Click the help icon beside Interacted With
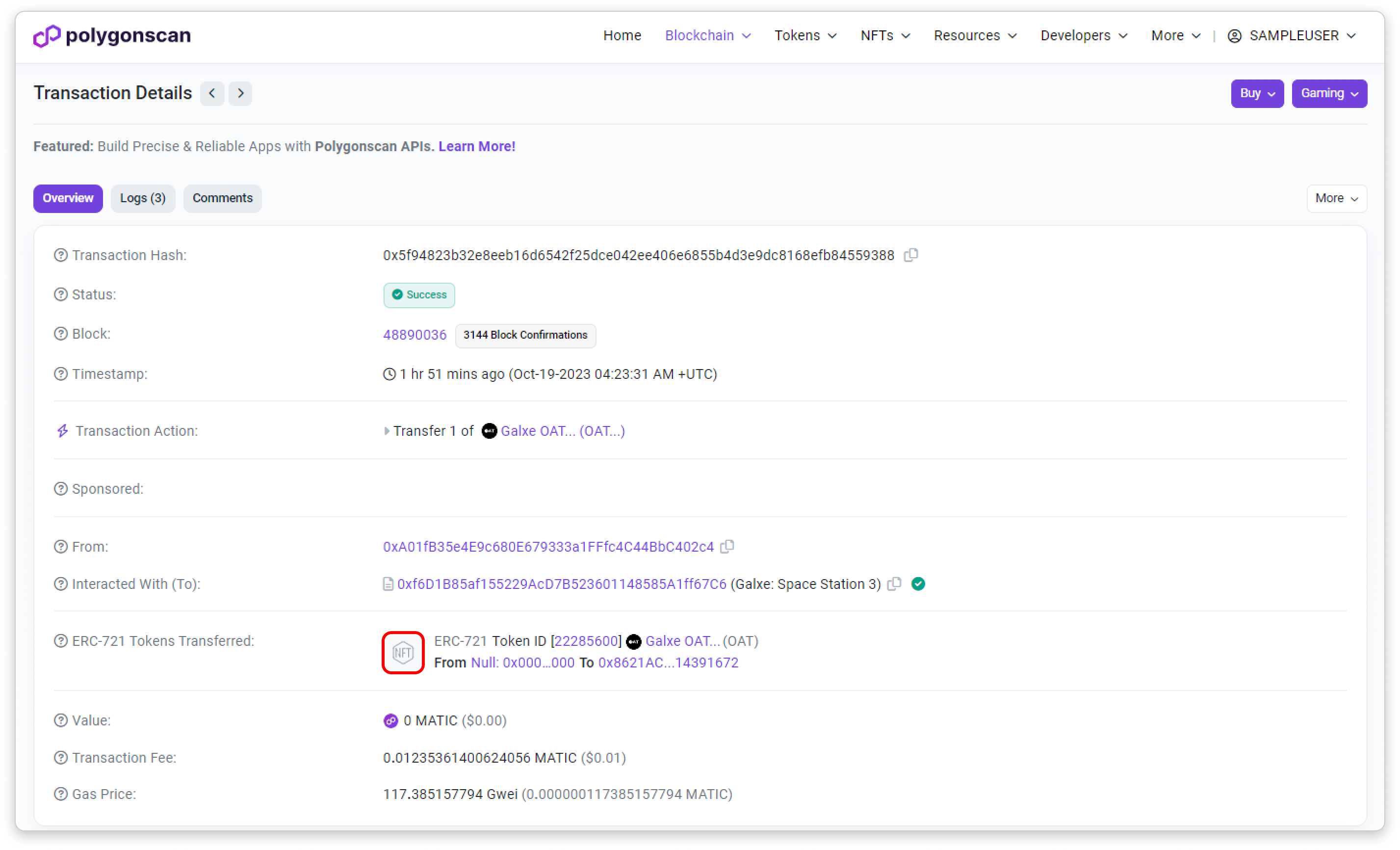The width and height of the screenshot is (1400, 850). [61, 584]
